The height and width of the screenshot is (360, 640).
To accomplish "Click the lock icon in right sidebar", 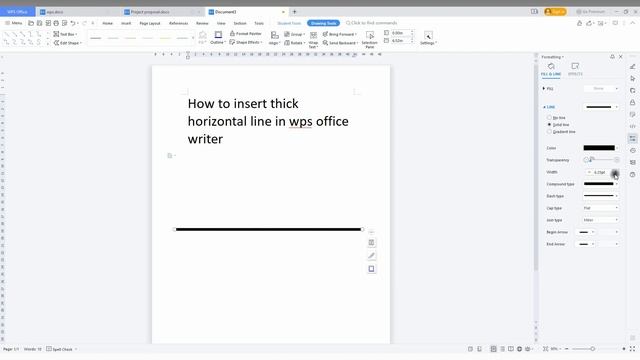I will [633, 102].
